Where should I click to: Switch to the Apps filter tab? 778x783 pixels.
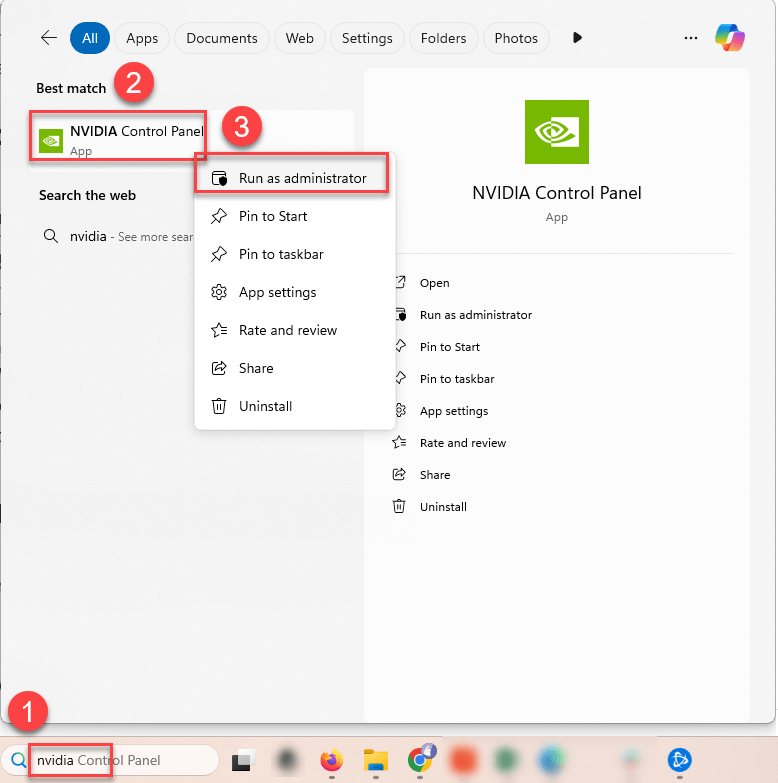tap(142, 38)
